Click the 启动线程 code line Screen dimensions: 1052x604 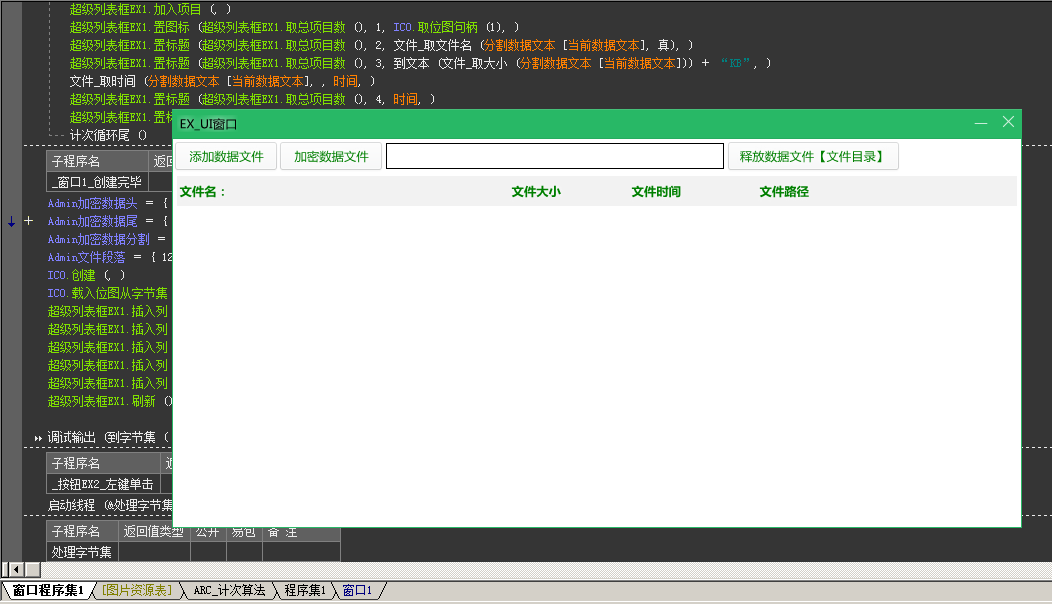point(110,505)
